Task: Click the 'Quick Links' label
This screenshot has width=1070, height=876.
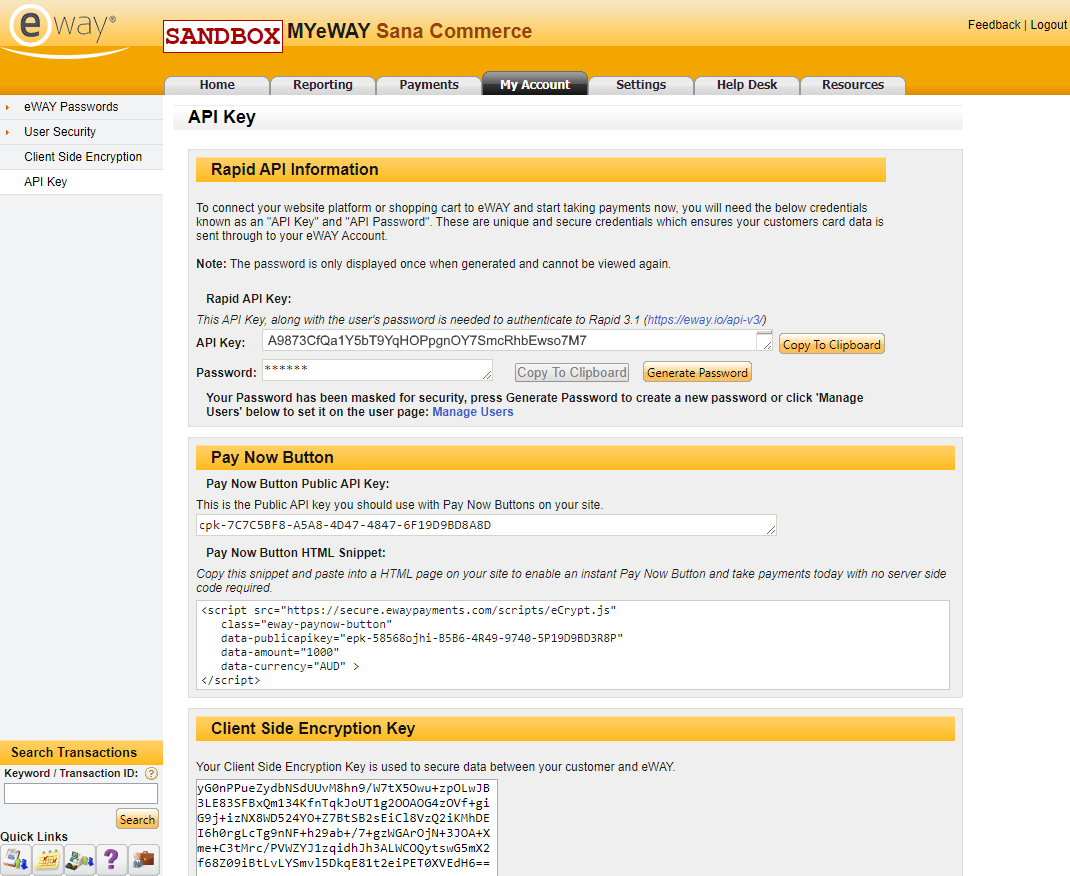Action: [34, 836]
